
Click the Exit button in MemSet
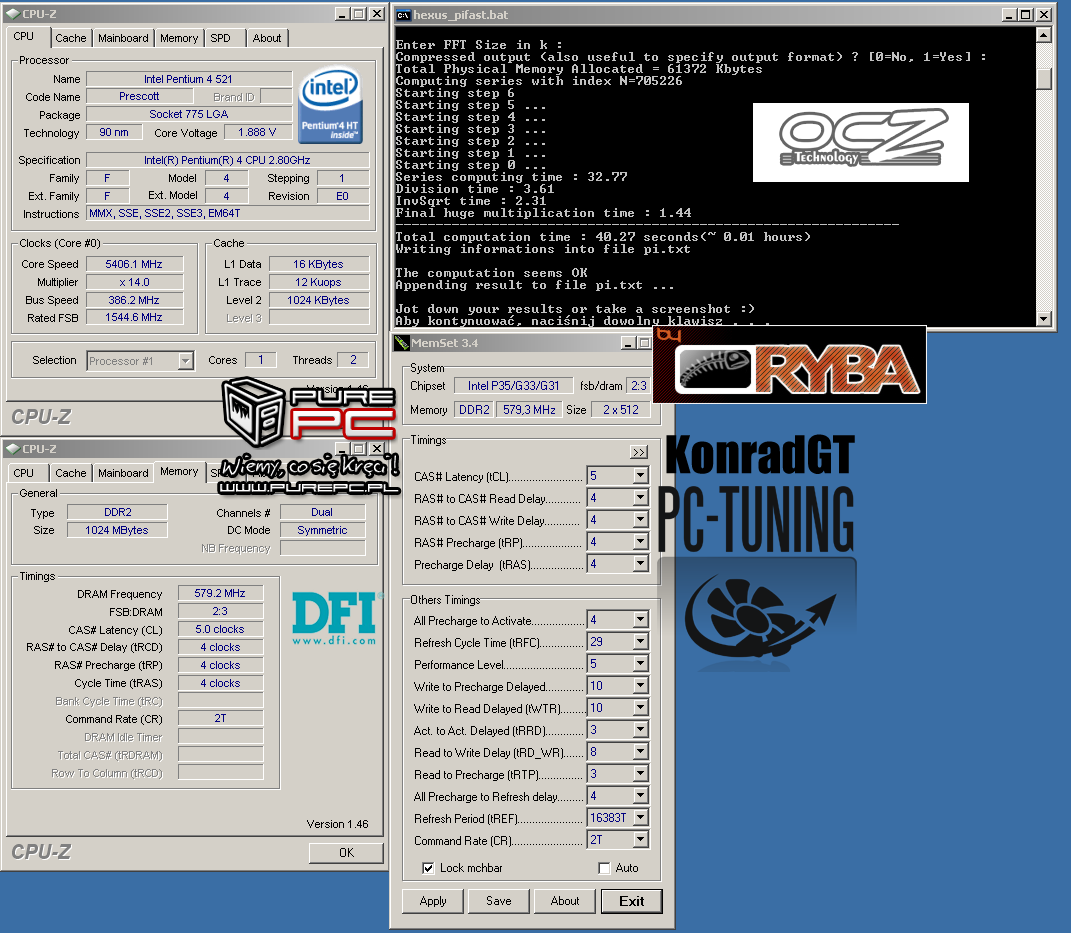(x=632, y=901)
